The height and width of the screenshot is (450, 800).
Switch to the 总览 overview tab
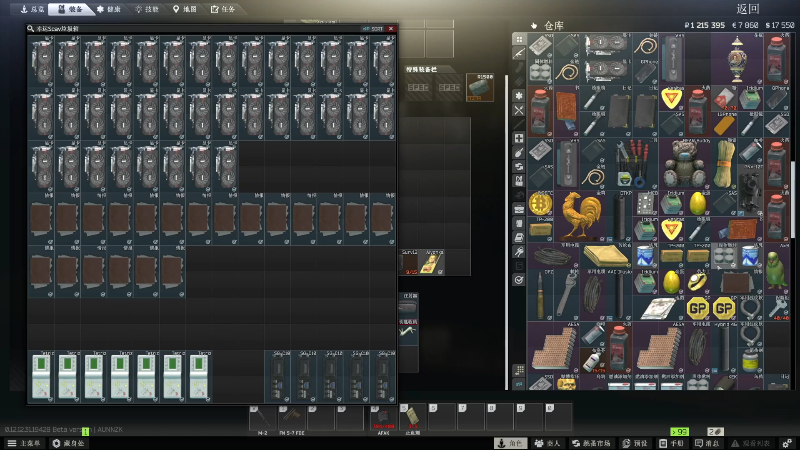[31, 9]
